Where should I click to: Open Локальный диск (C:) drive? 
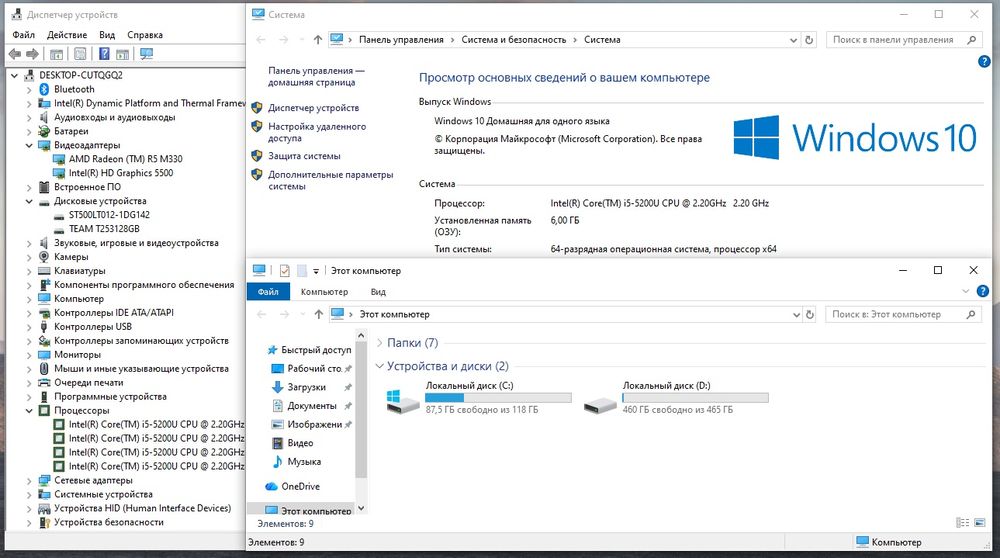(x=478, y=398)
